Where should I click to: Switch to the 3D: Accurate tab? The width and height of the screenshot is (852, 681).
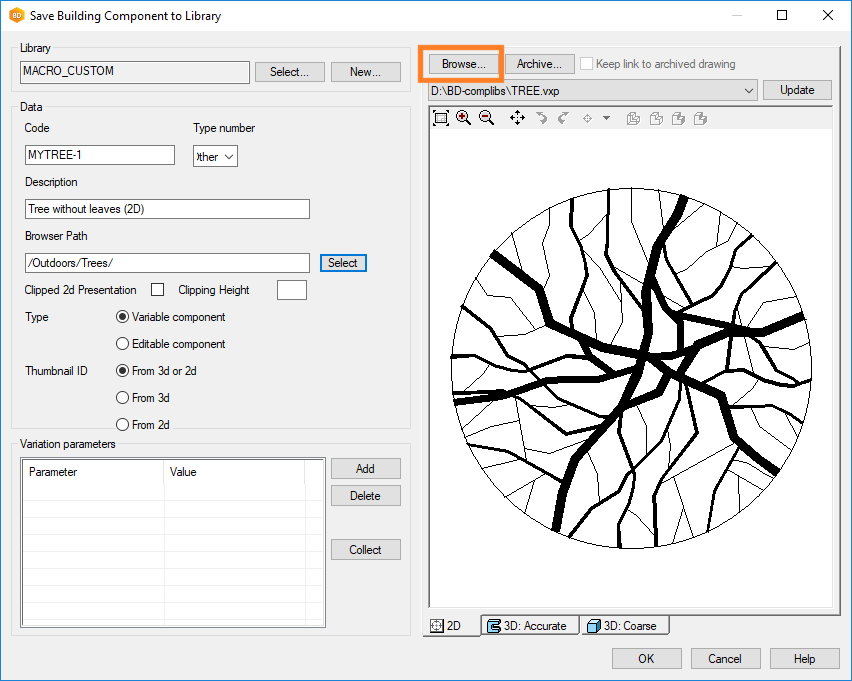(x=529, y=624)
